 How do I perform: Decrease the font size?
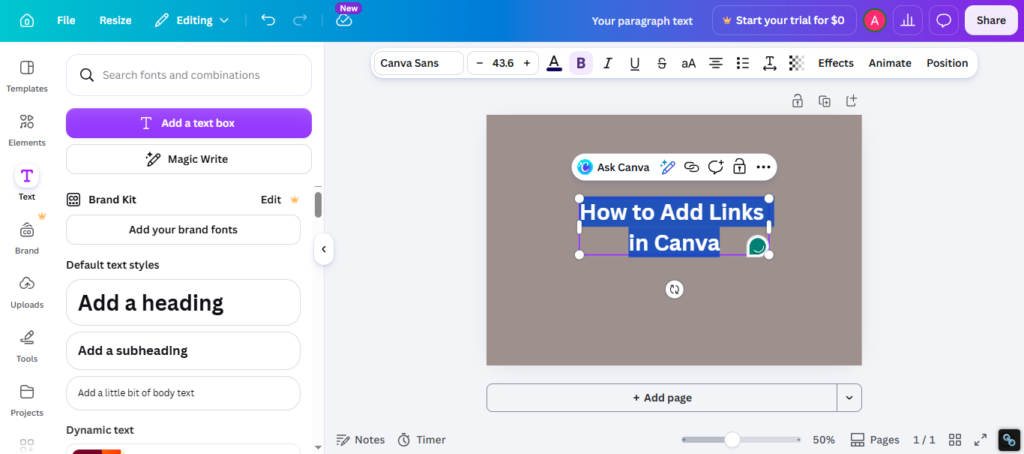pyautogui.click(x=480, y=63)
